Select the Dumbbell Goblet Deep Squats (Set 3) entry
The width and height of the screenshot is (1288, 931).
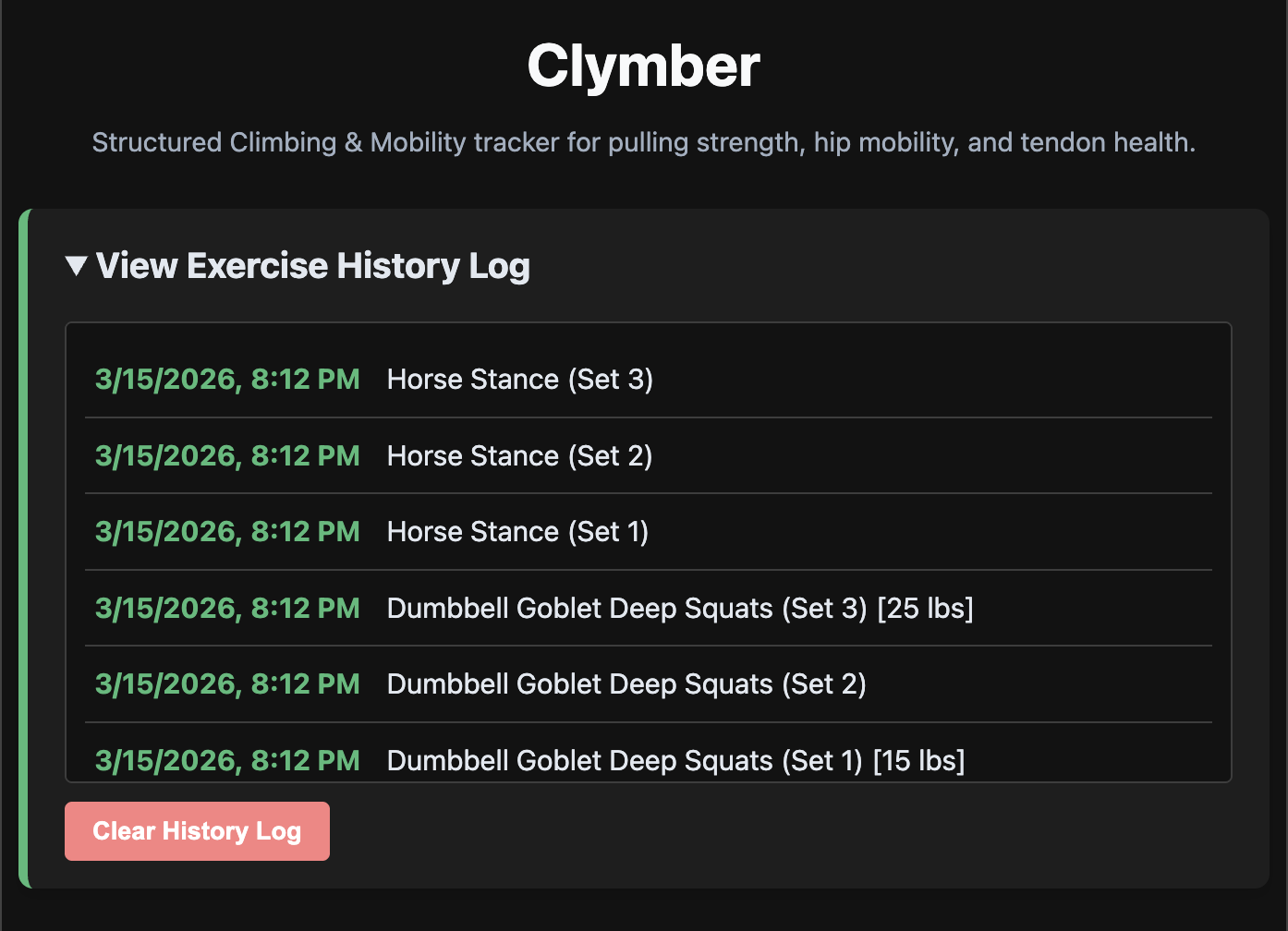(680, 609)
